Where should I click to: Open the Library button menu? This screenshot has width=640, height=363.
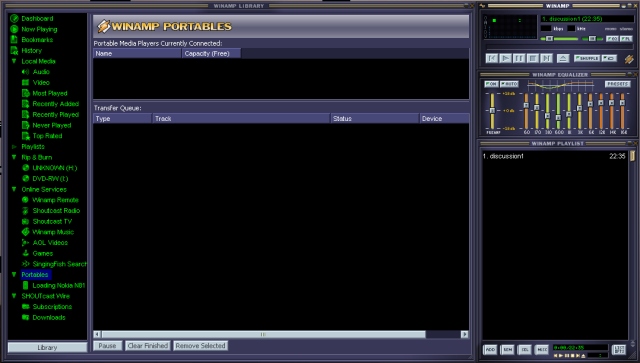pyautogui.click(x=47, y=347)
